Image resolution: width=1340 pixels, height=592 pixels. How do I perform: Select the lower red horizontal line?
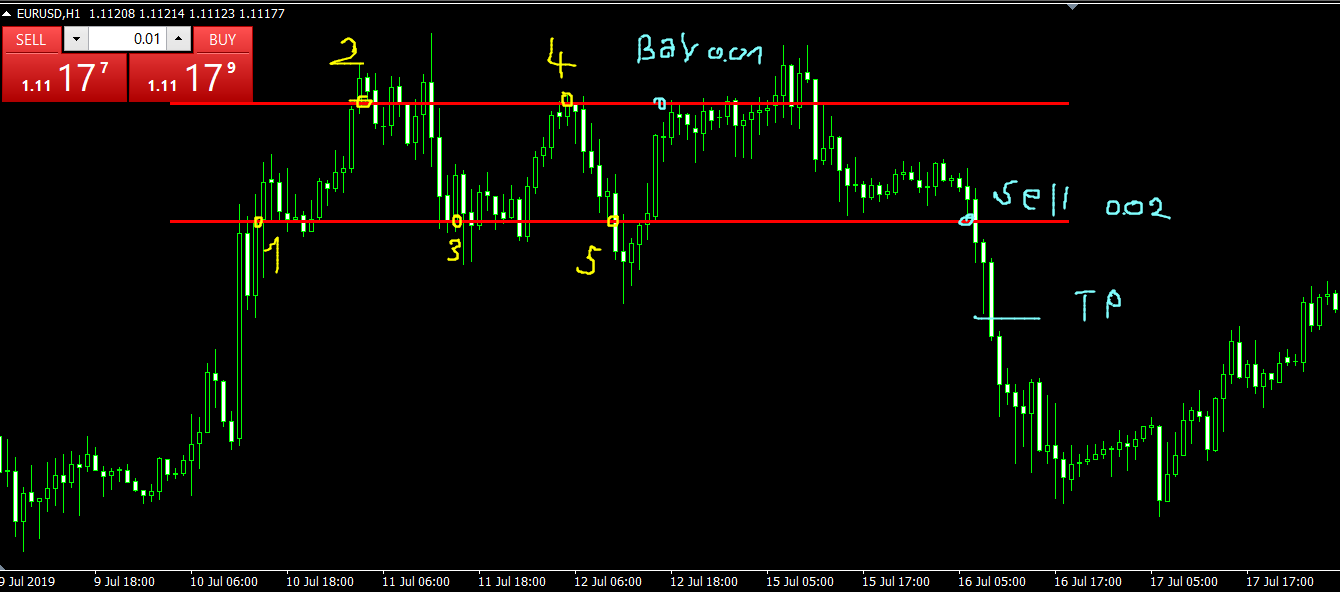click(620, 221)
